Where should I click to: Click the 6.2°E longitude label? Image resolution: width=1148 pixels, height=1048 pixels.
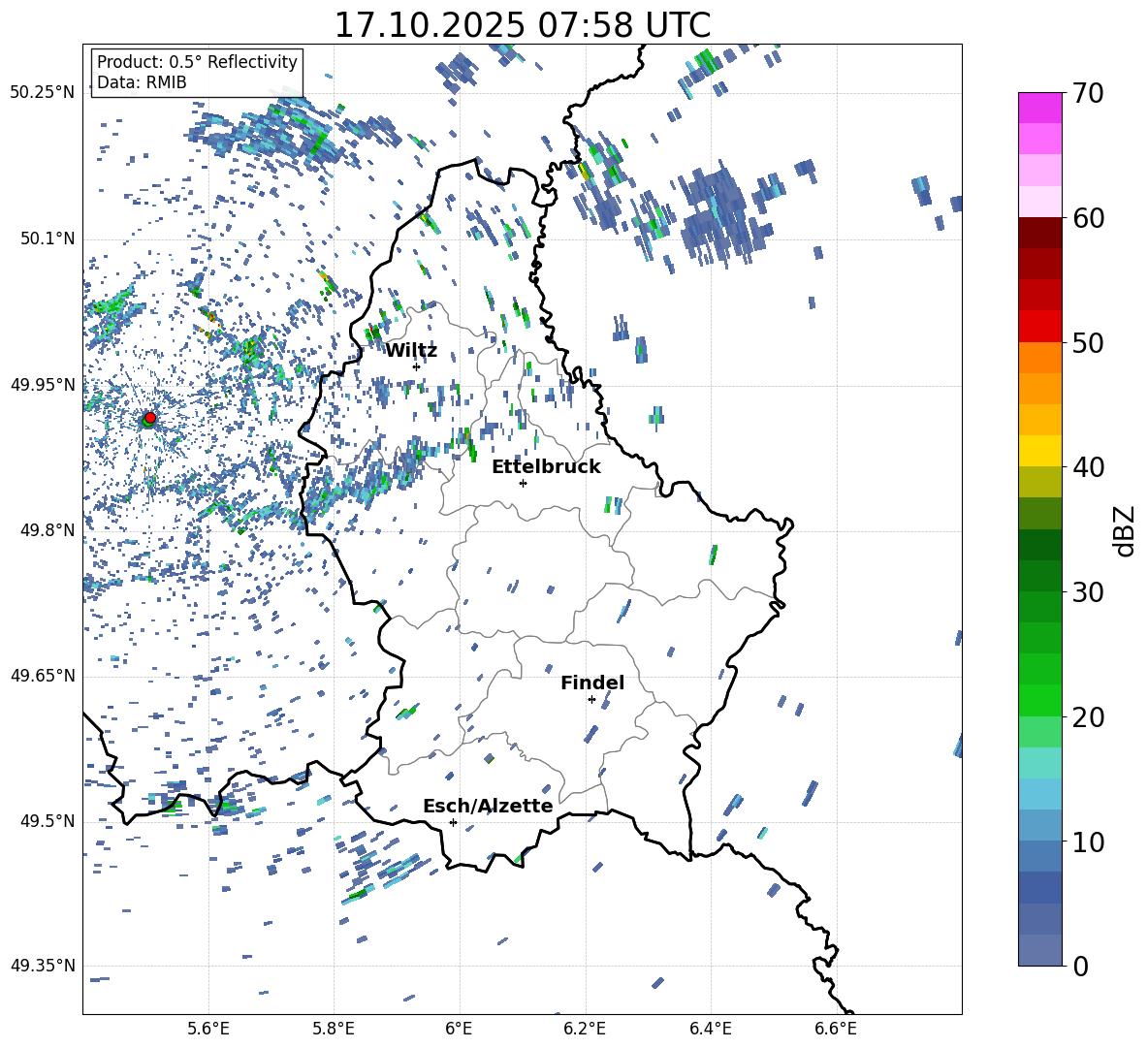585,1029
